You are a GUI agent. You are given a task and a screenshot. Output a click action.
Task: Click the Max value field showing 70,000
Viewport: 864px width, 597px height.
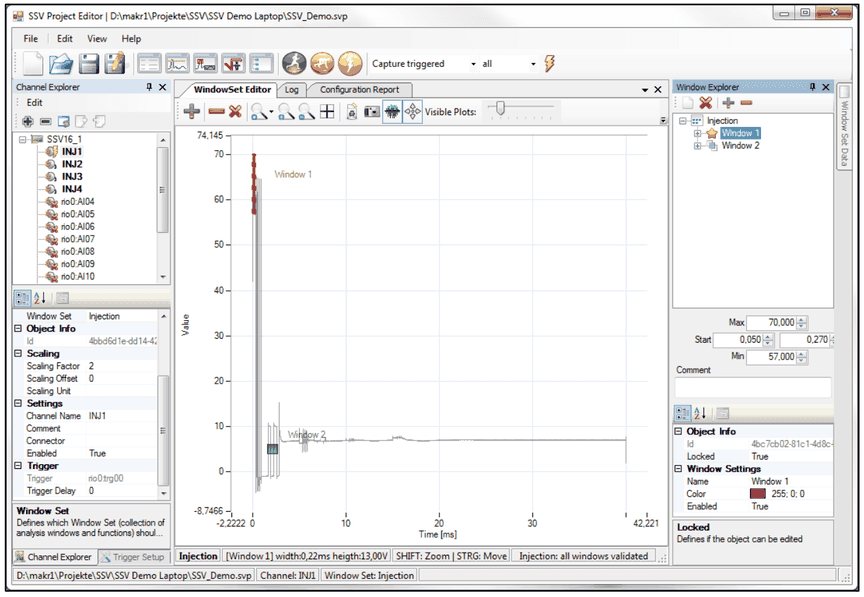[x=771, y=322]
